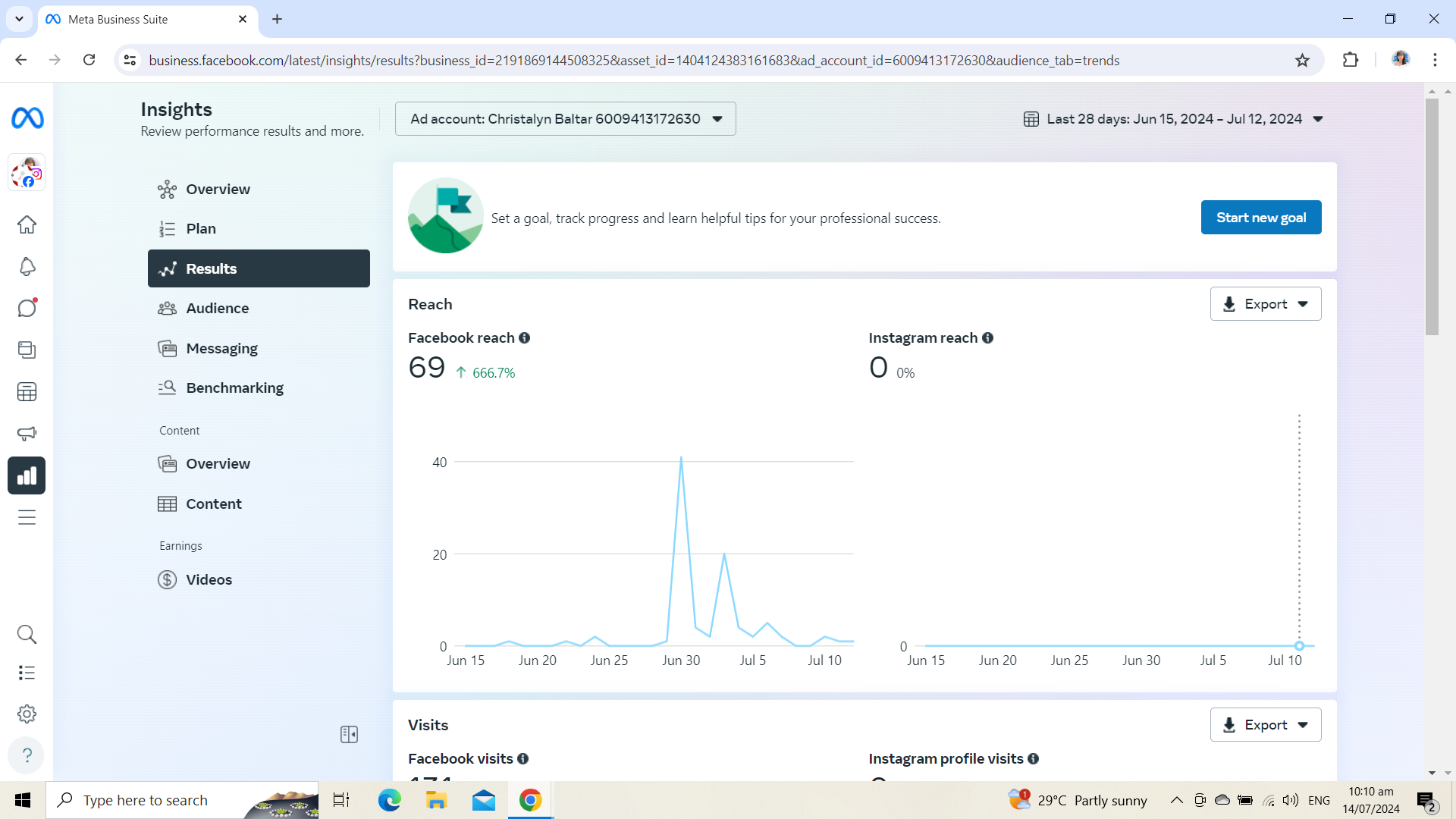
Task: Click Start new goal button
Action: [x=1260, y=218]
